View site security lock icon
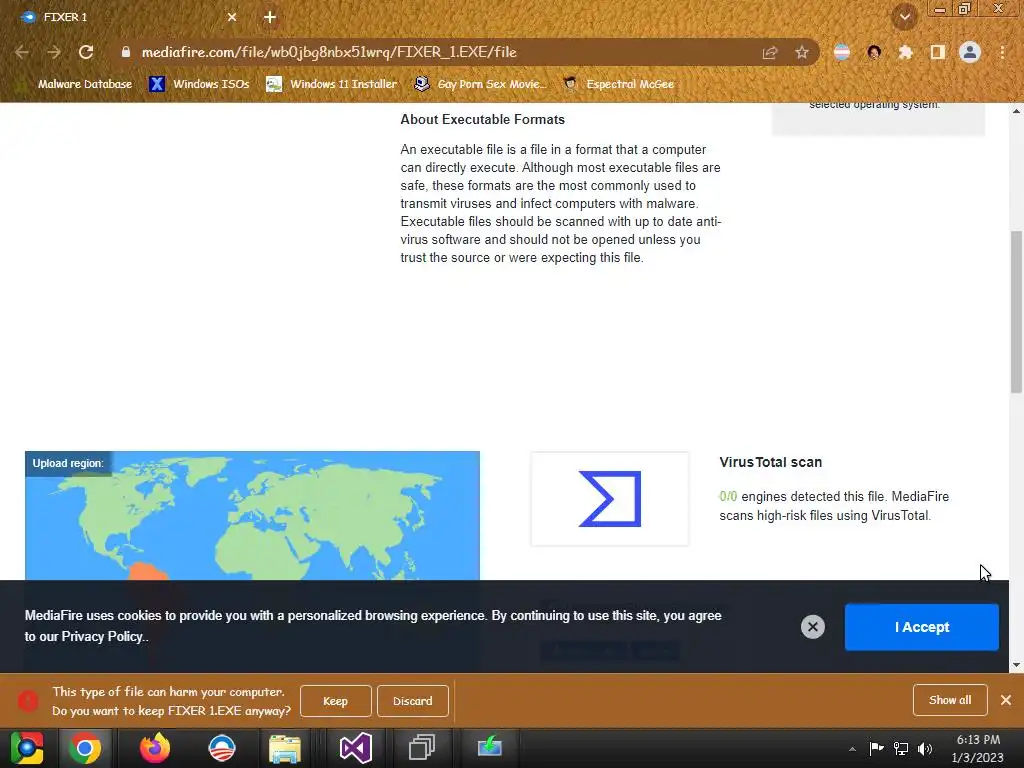The width and height of the screenshot is (1024, 768). coord(126,52)
